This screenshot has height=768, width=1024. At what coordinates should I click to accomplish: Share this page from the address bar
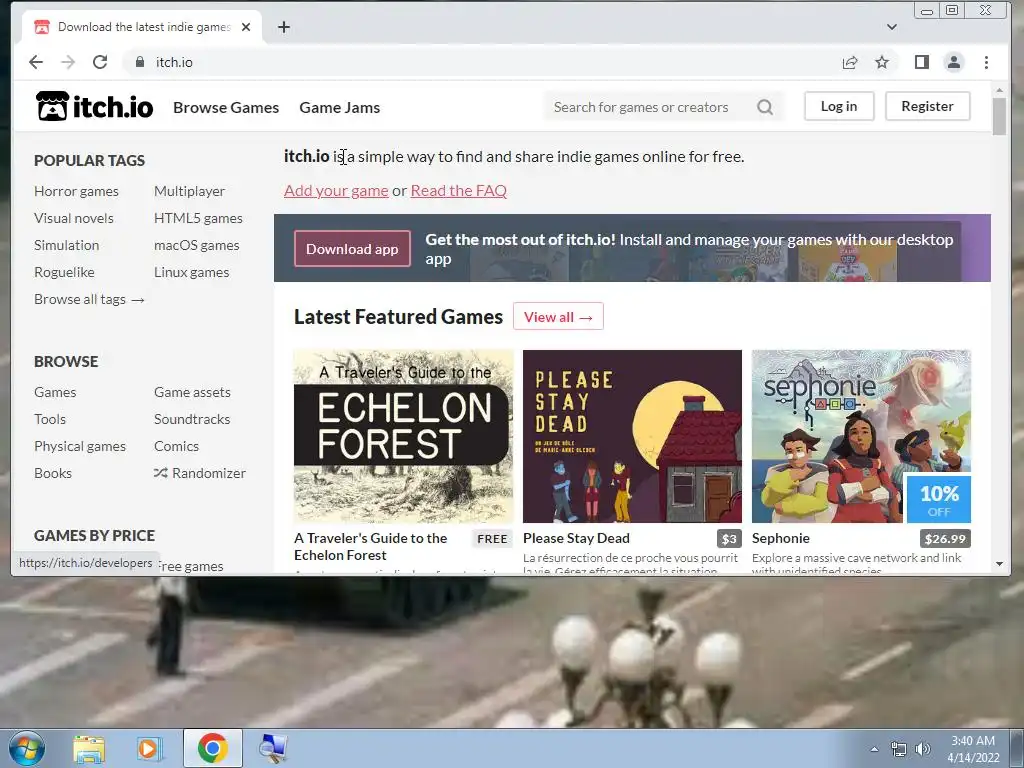click(850, 62)
